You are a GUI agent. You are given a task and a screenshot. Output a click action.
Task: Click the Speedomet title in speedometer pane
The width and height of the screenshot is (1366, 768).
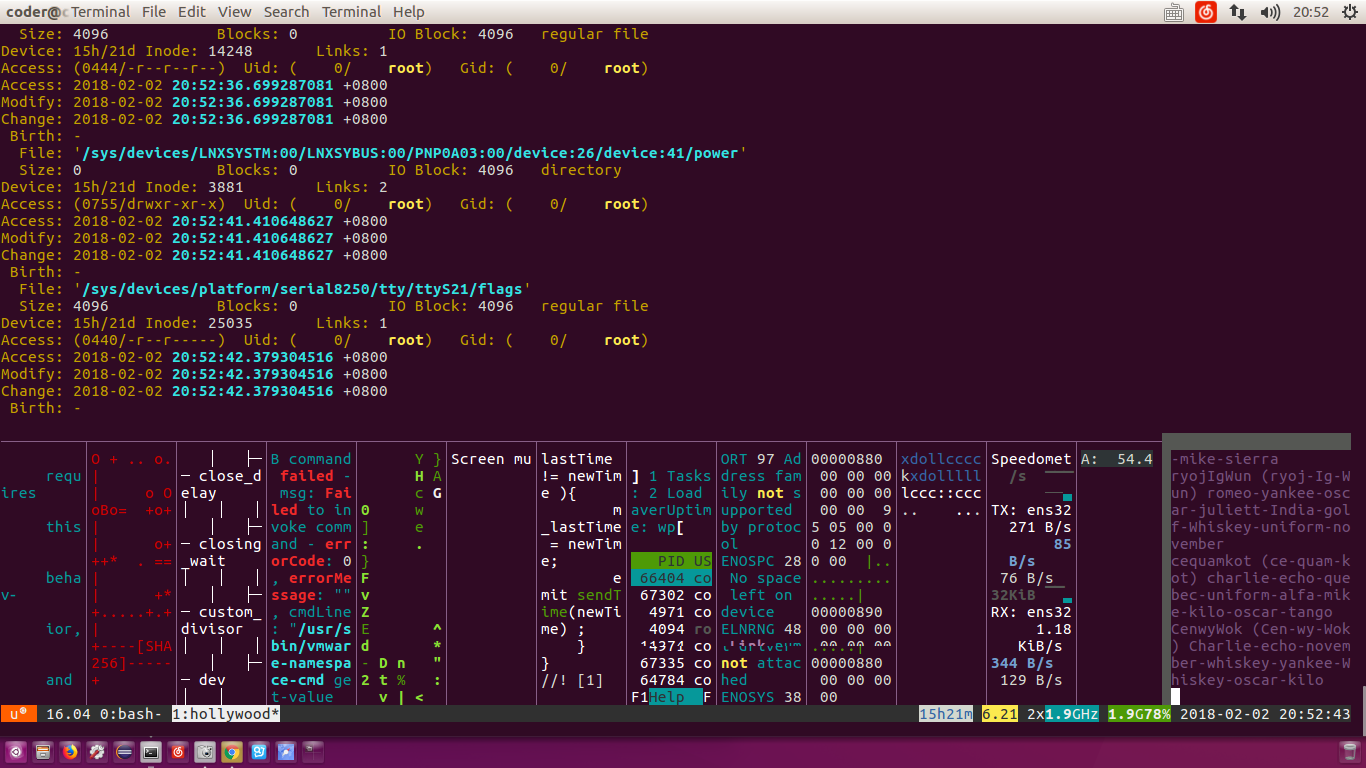(1031, 459)
